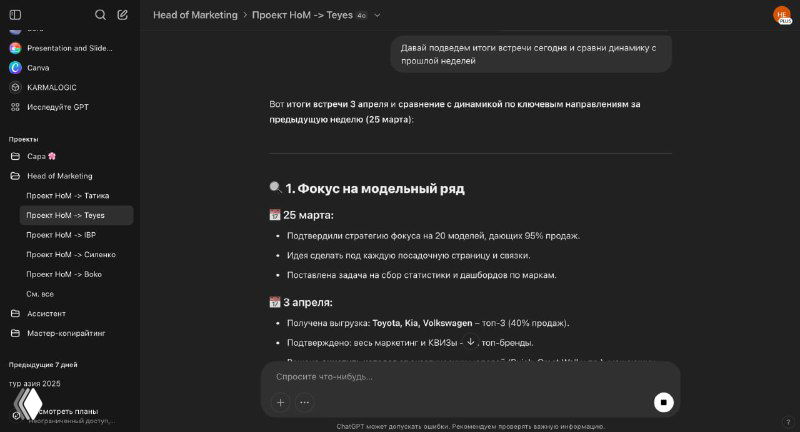
Task: Open the Сара project folder
Action: tap(41, 156)
